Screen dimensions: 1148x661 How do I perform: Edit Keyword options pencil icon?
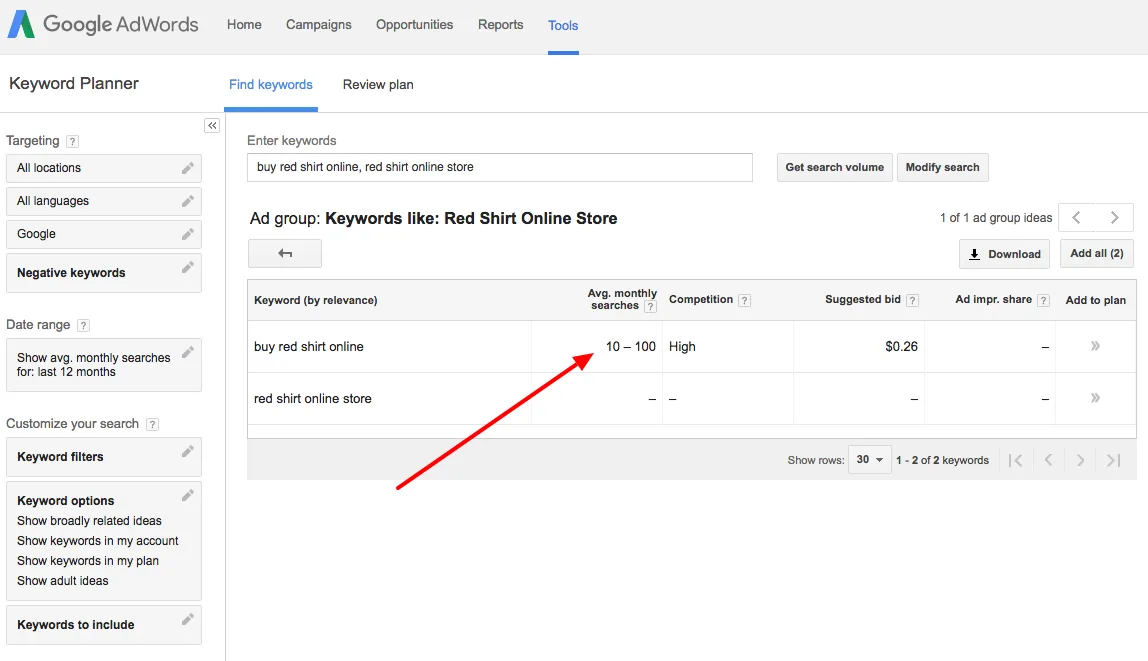tap(188, 496)
